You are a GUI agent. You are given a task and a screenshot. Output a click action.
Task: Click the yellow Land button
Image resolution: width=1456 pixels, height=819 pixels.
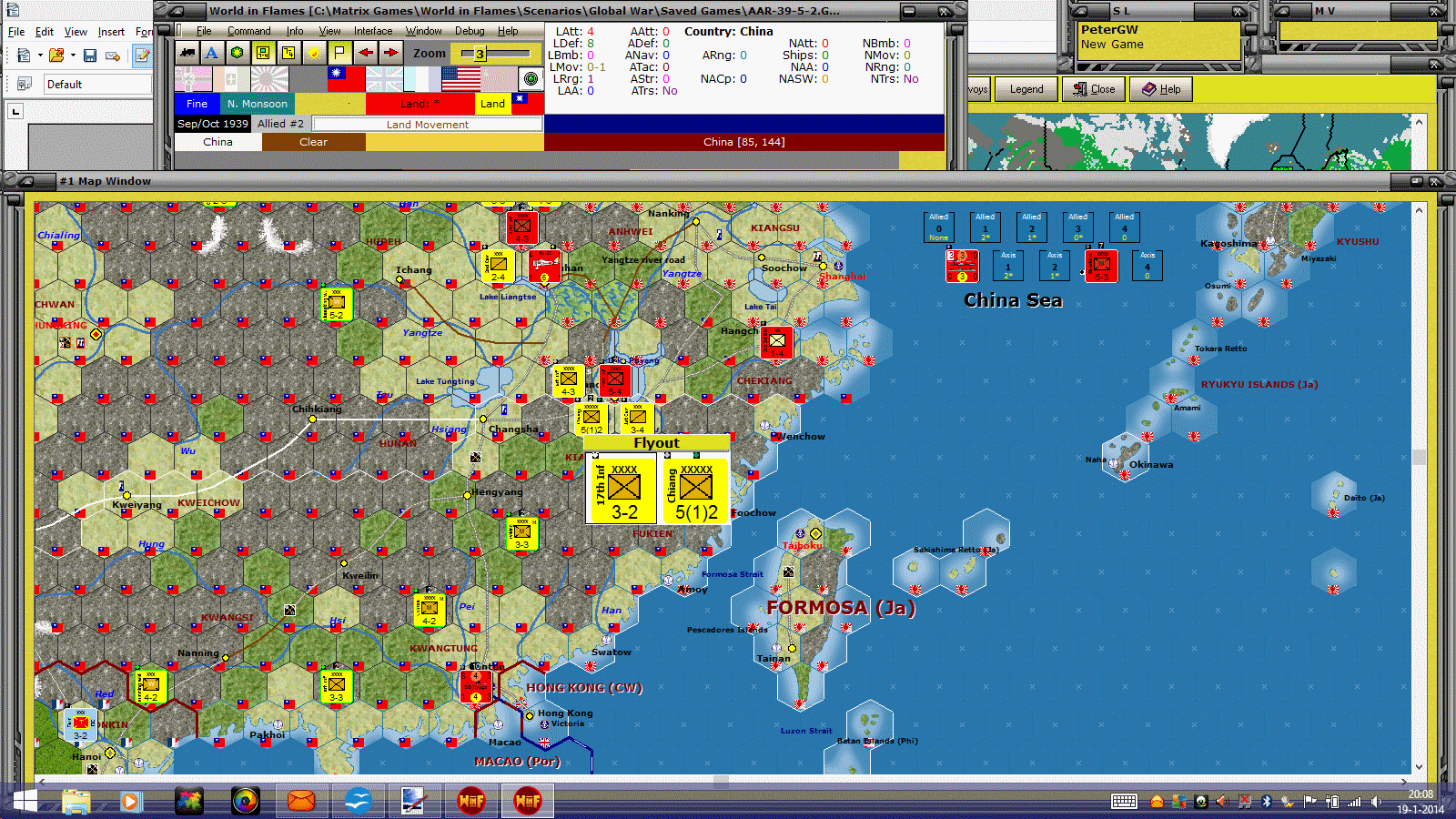pyautogui.click(x=492, y=104)
